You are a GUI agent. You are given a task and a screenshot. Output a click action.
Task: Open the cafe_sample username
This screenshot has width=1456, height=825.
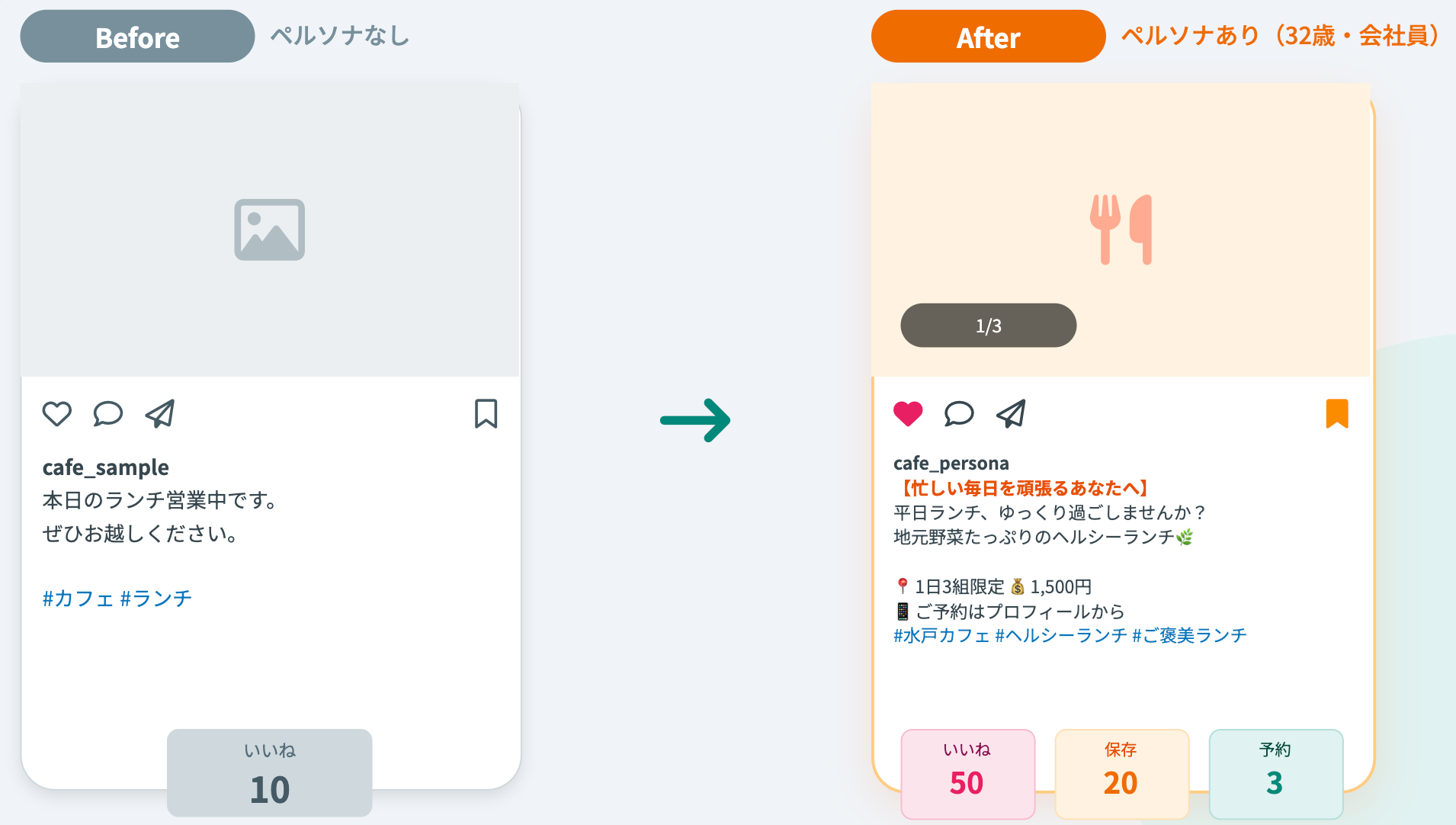[106, 467]
